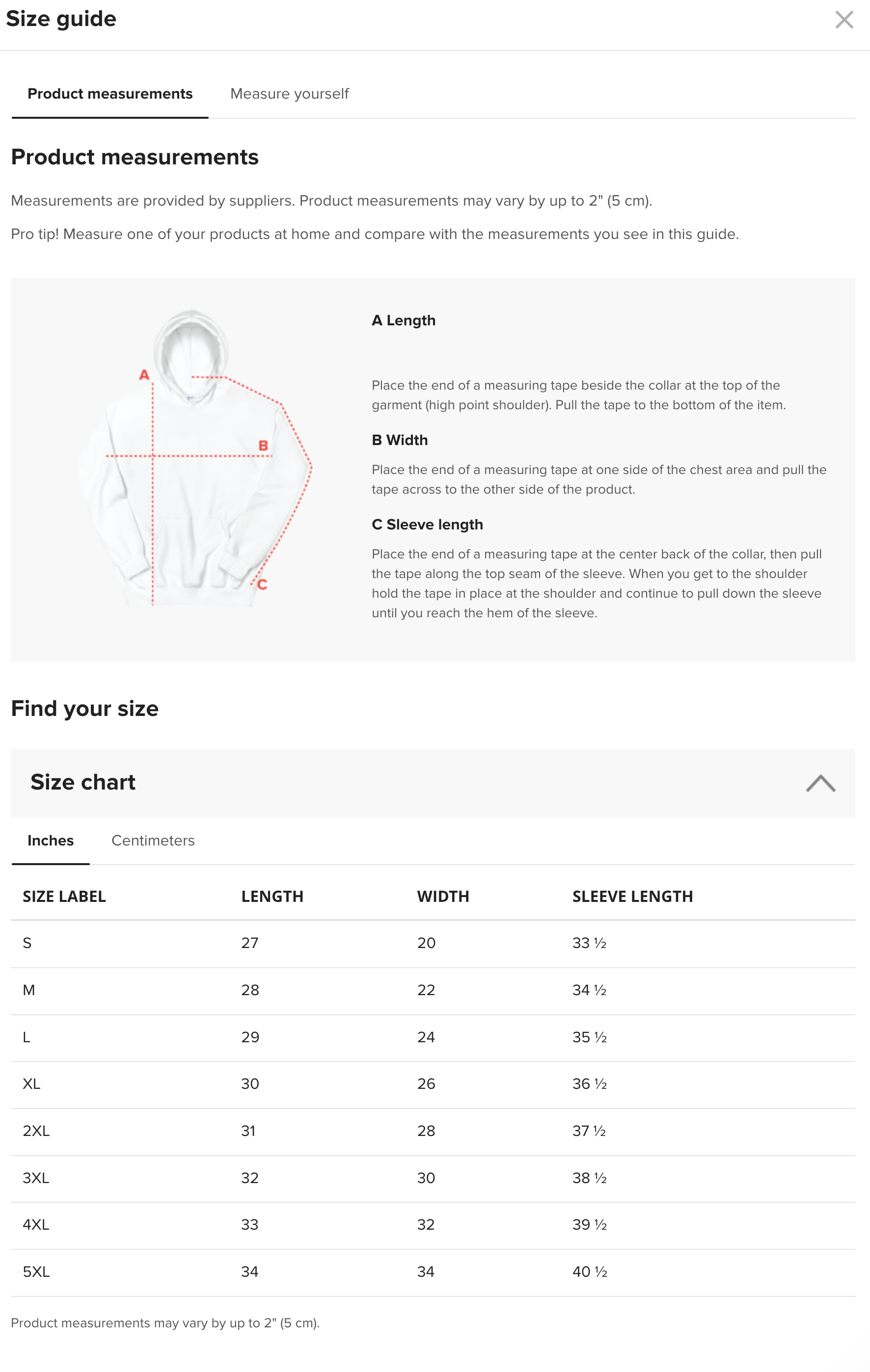The width and height of the screenshot is (870, 1372).
Task: Click the red B width marker
Action: [x=263, y=446]
